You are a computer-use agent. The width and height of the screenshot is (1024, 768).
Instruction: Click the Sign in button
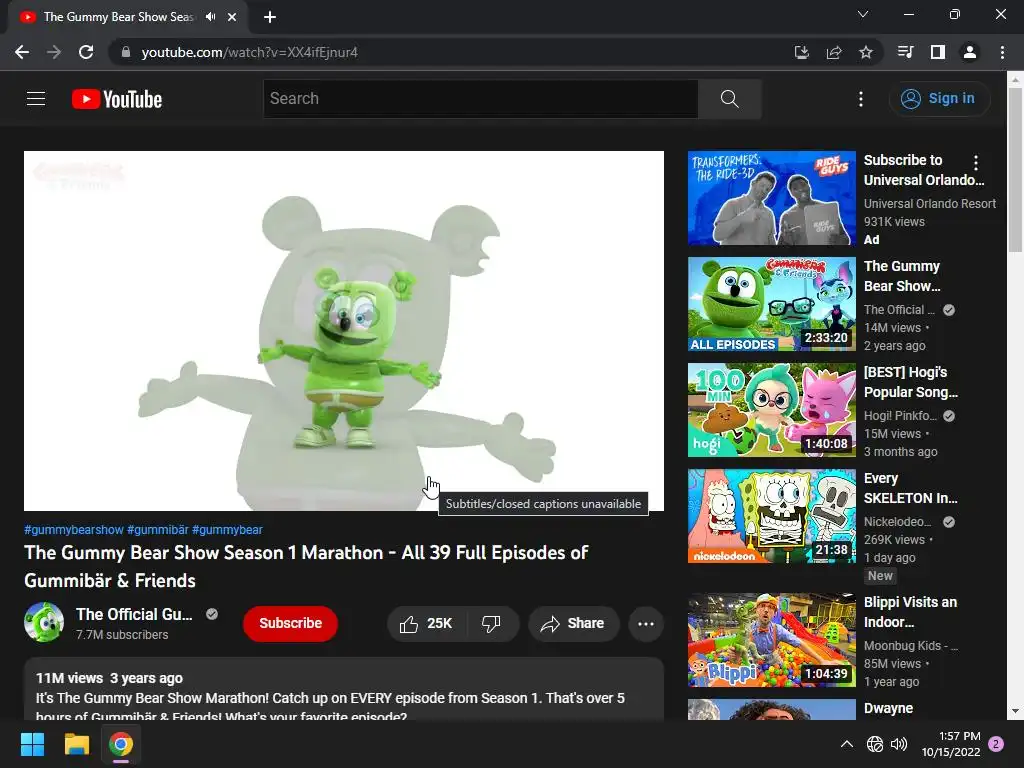939,99
